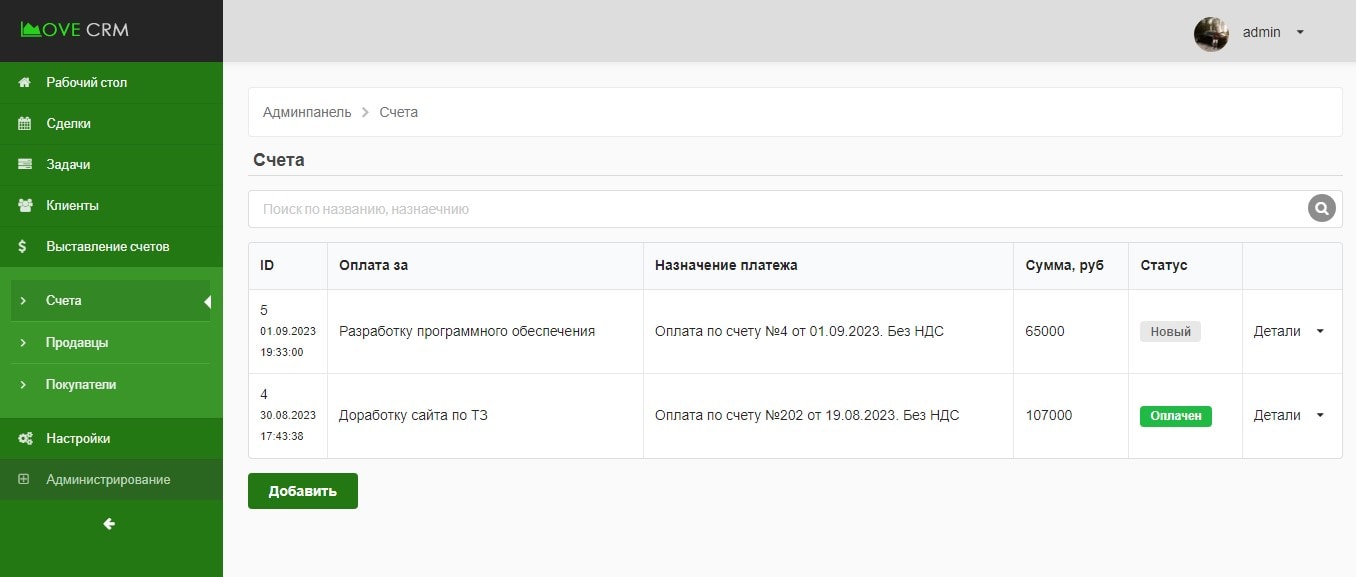Click the people icon beside Клиенты

click(x=26, y=206)
